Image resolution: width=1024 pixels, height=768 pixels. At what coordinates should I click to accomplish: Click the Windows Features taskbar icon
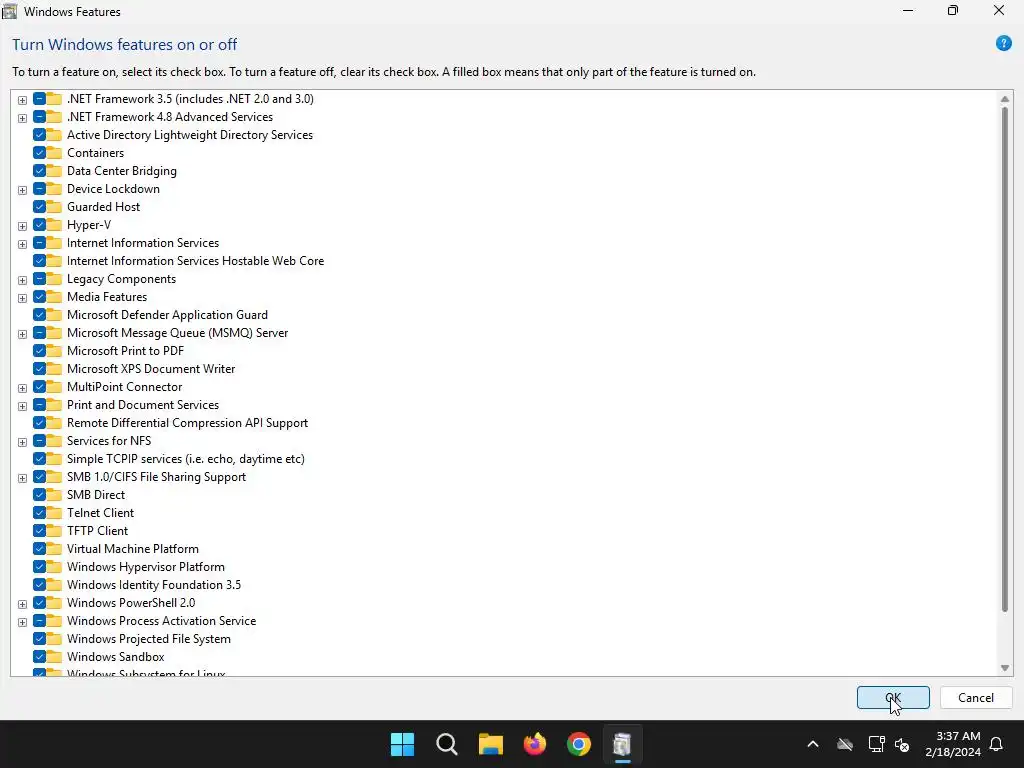(622, 744)
